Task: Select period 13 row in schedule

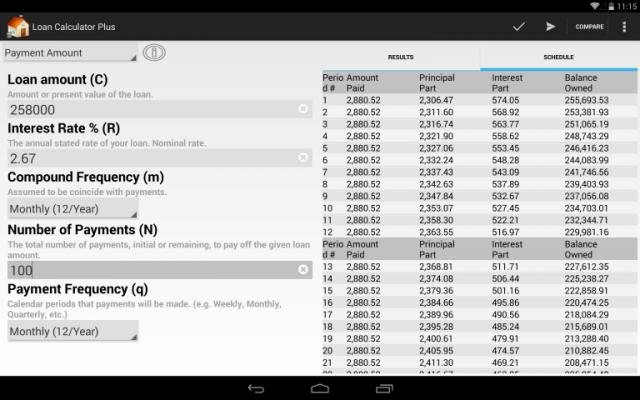Action: click(480, 267)
